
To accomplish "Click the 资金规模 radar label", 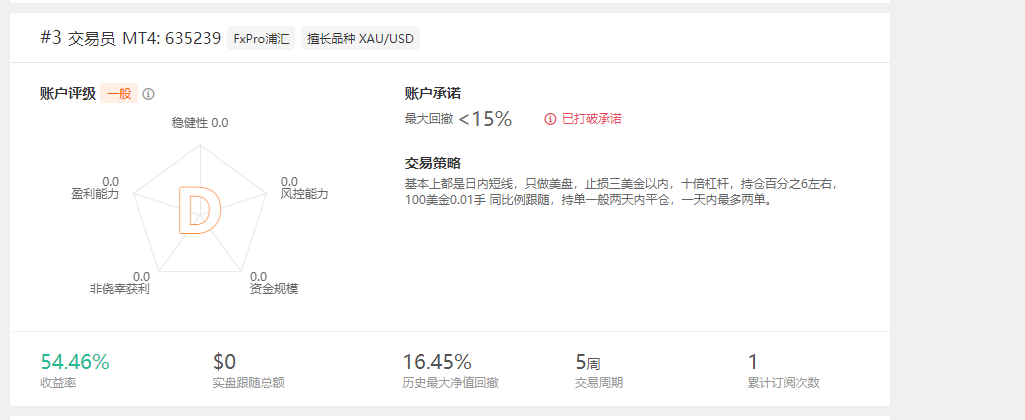I will coord(274,289).
